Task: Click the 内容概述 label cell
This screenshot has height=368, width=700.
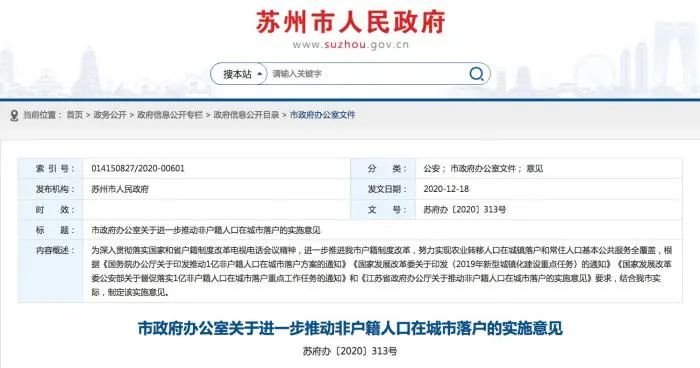Action: (x=50, y=271)
